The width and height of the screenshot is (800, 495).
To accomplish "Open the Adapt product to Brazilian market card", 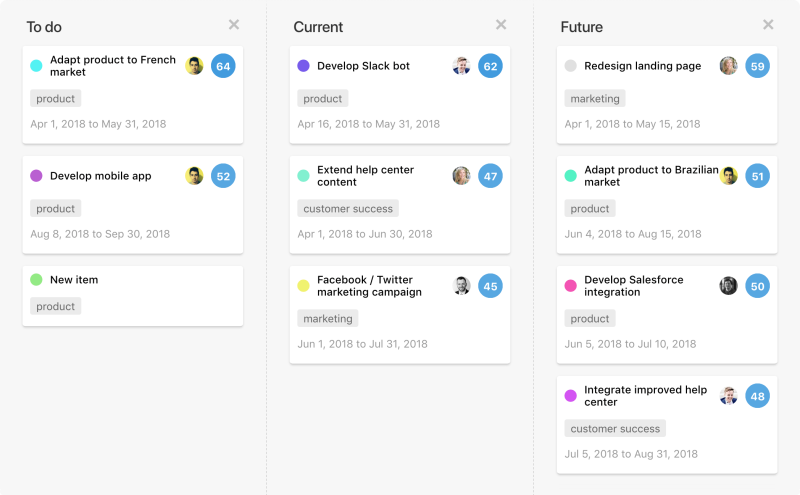I will 650,176.
